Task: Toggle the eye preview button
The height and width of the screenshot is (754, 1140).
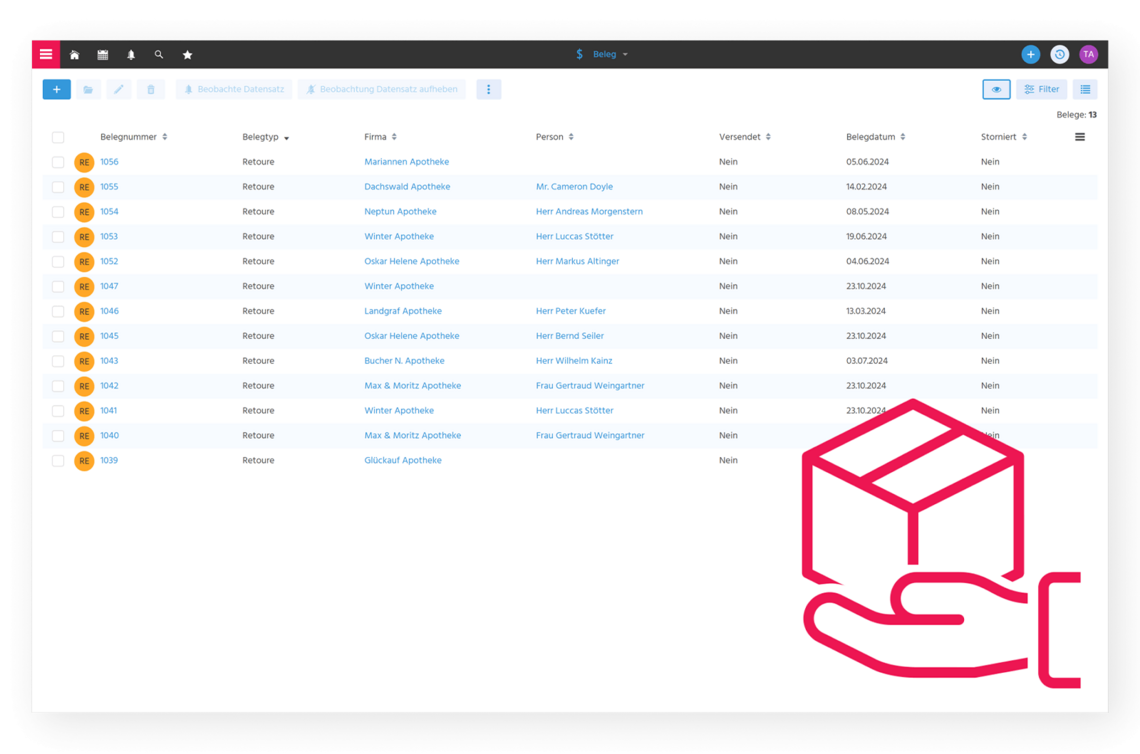Action: pos(996,89)
